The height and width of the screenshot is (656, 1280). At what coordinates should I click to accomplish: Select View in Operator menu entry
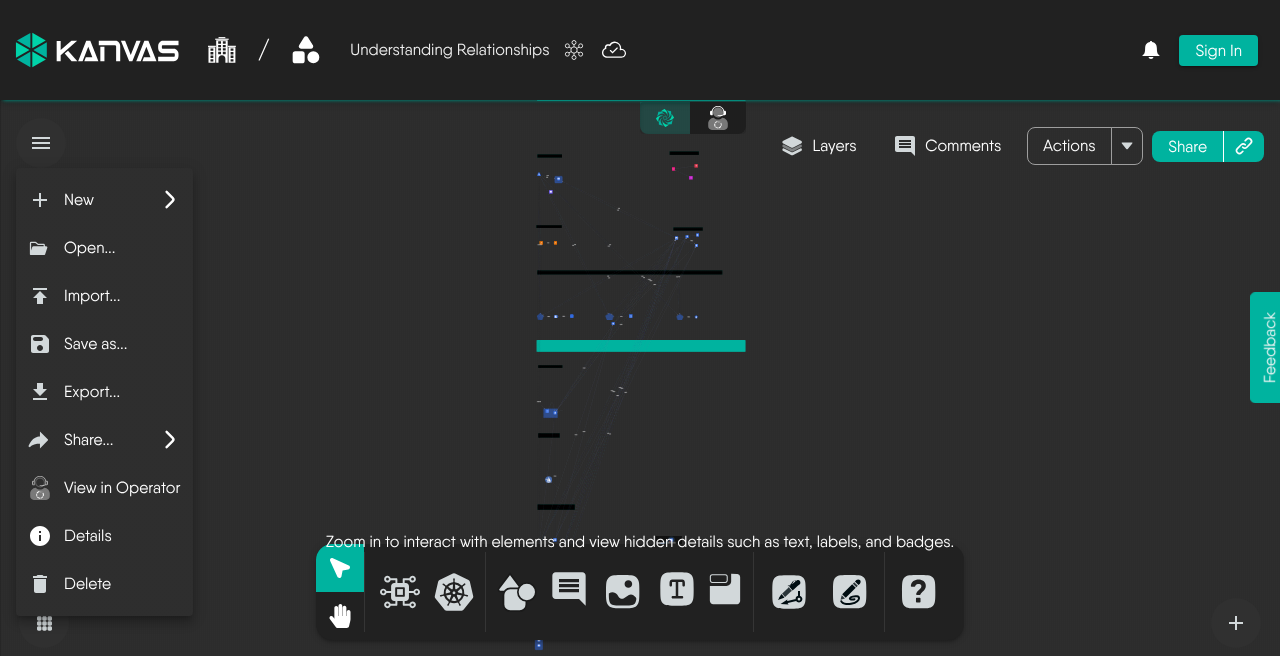coord(104,488)
